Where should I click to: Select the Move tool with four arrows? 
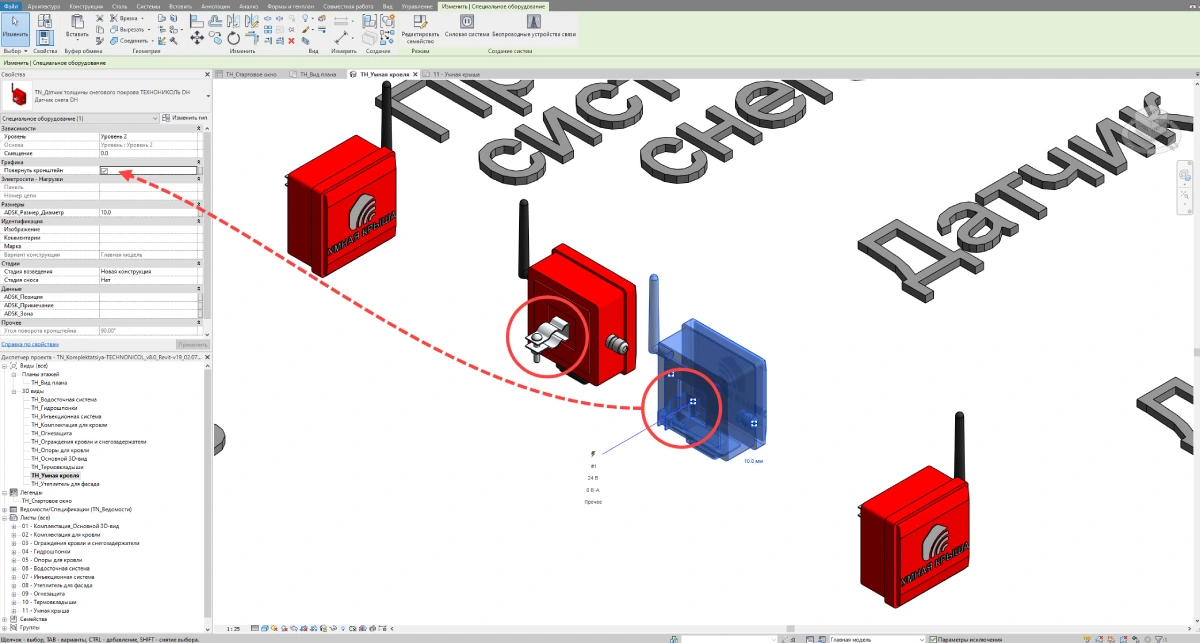tap(196, 37)
